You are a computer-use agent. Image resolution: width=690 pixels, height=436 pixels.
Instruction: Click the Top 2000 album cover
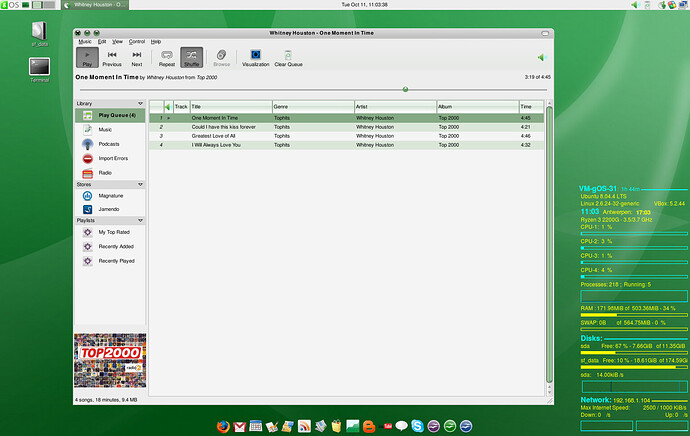click(x=110, y=360)
